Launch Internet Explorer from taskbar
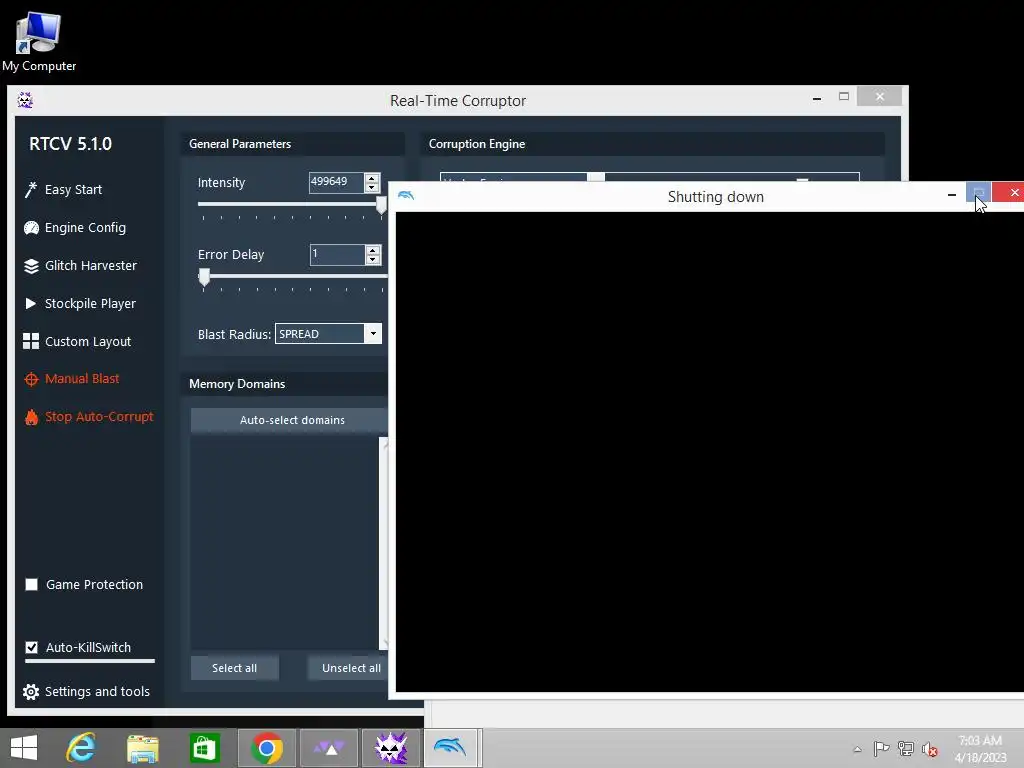The width and height of the screenshot is (1024, 768). click(x=81, y=748)
